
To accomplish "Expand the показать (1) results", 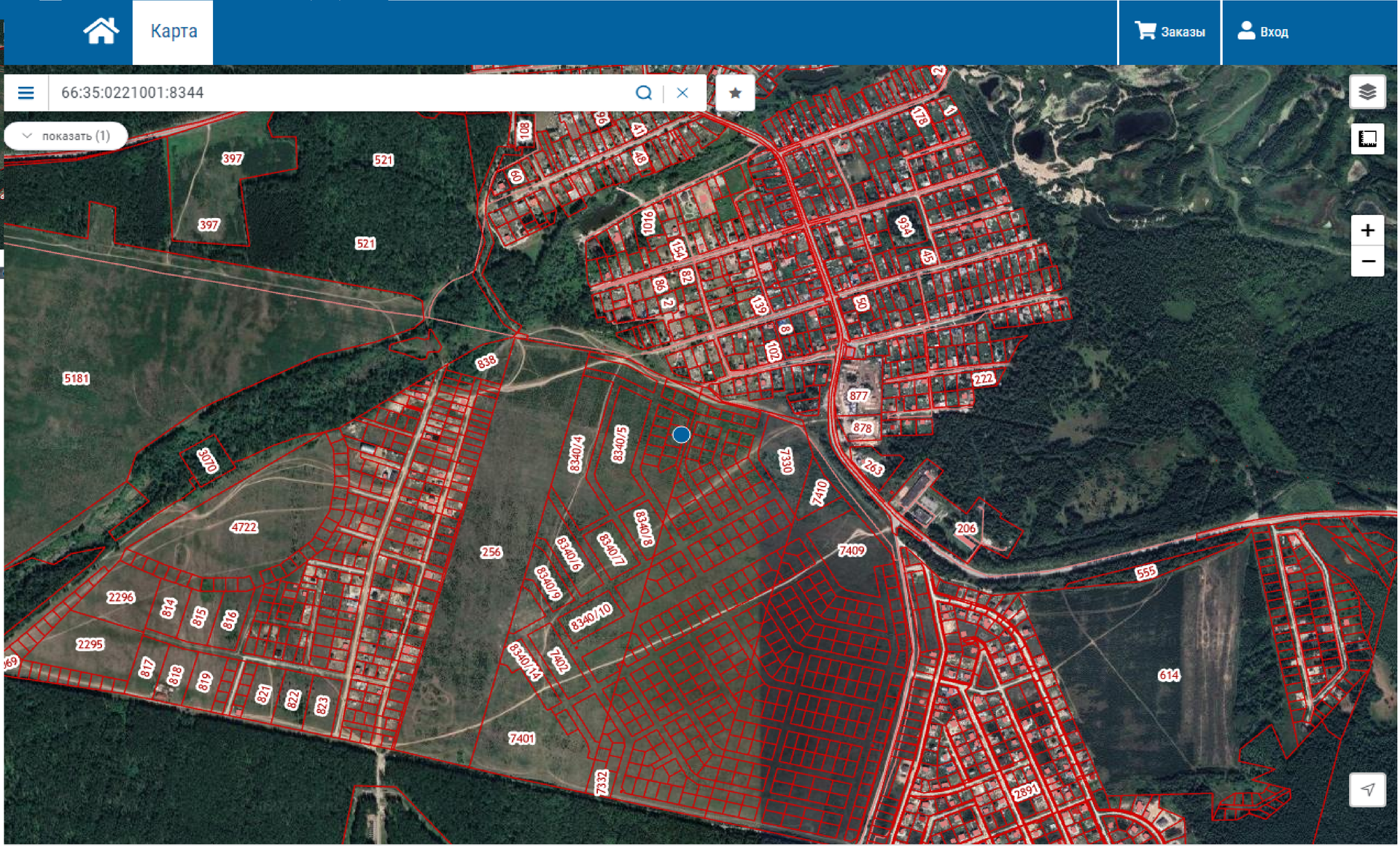I will coord(66,136).
